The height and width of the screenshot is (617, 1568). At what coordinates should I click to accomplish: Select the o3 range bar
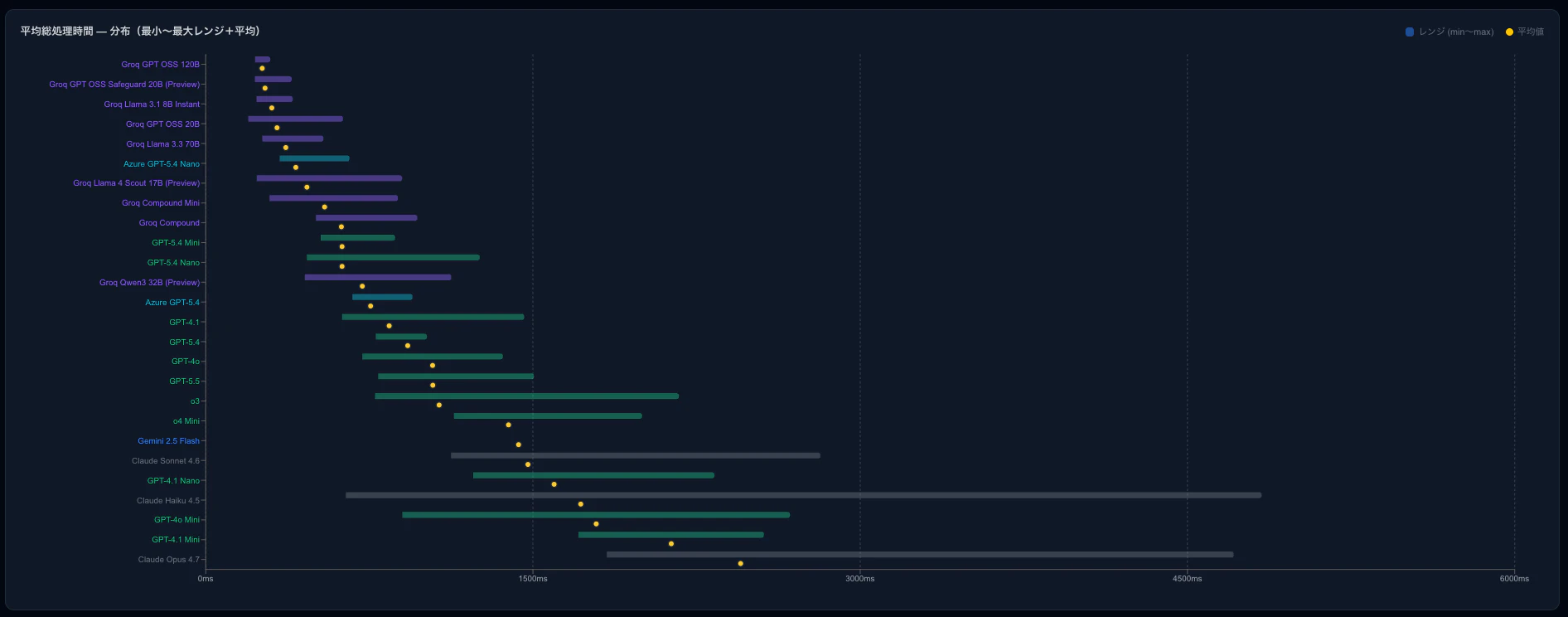[526, 396]
